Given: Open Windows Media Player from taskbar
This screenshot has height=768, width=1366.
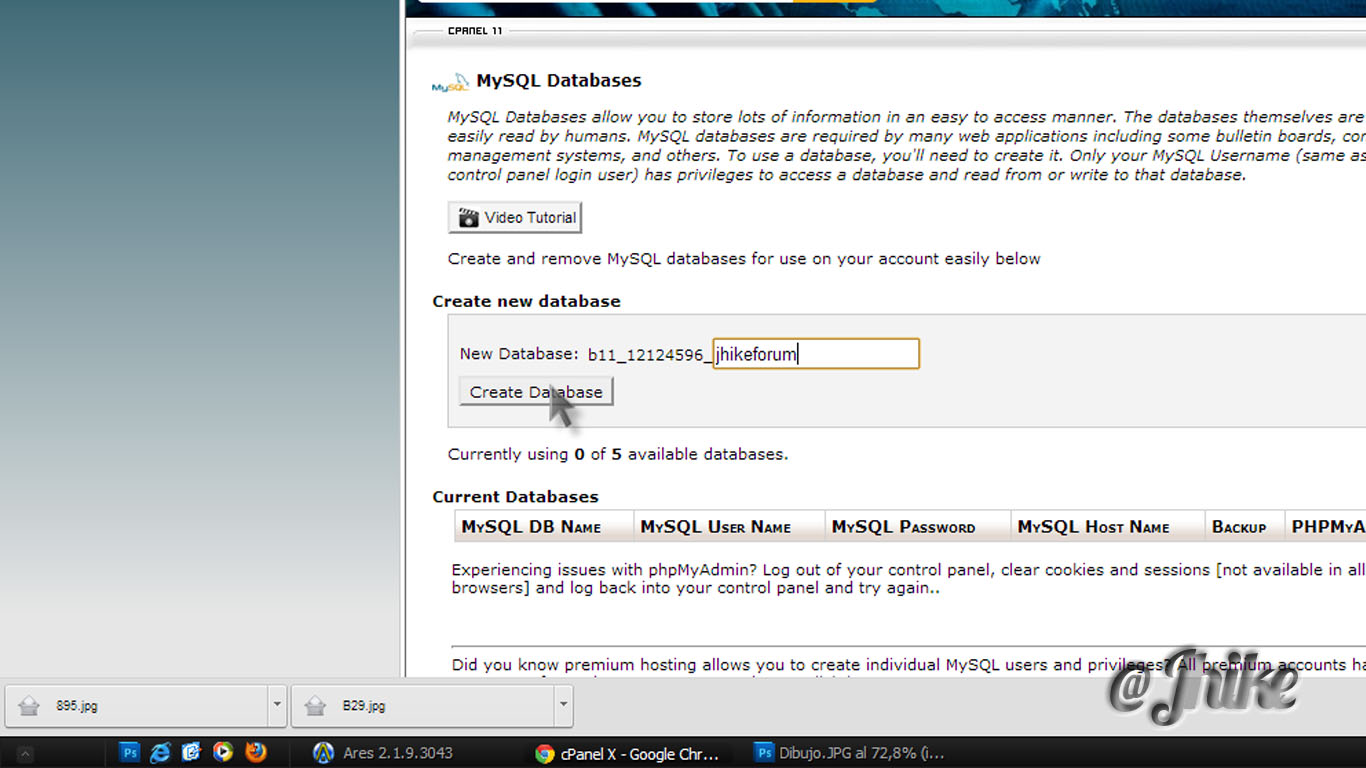Looking at the screenshot, I should (x=223, y=752).
